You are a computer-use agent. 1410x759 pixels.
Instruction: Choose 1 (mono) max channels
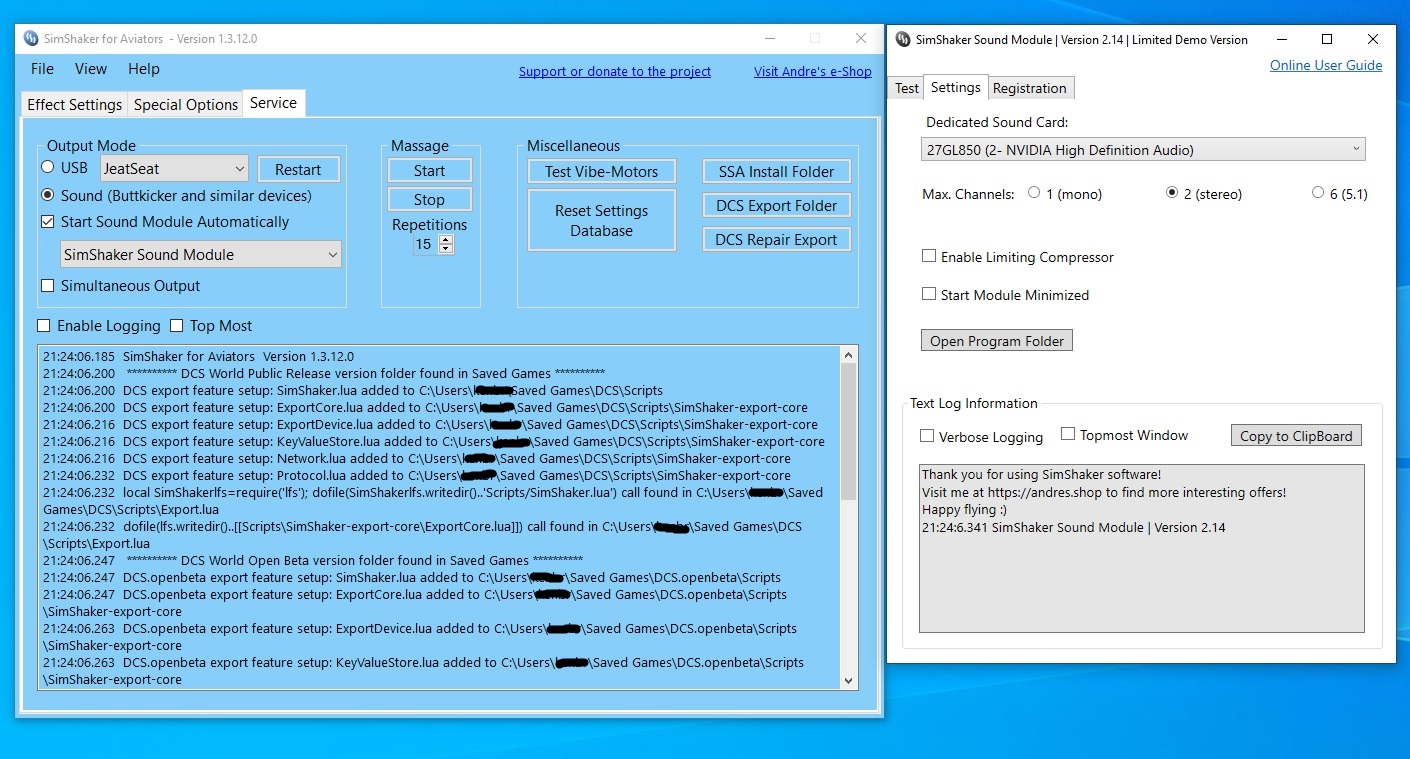[1034, 193]
